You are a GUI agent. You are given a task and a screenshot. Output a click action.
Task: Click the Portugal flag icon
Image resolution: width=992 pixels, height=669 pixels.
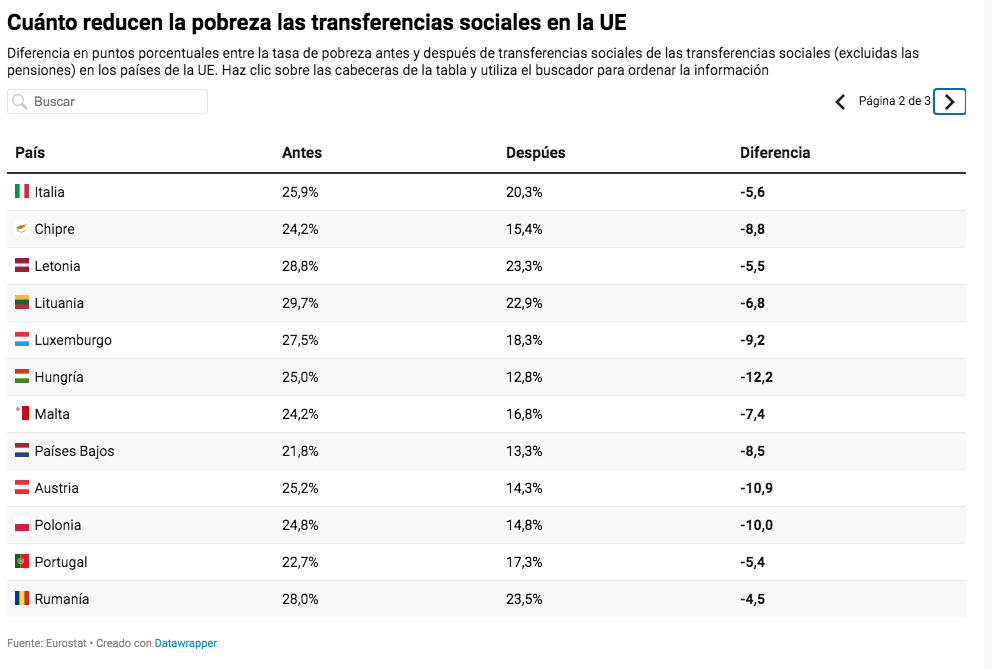coord(22,562)
